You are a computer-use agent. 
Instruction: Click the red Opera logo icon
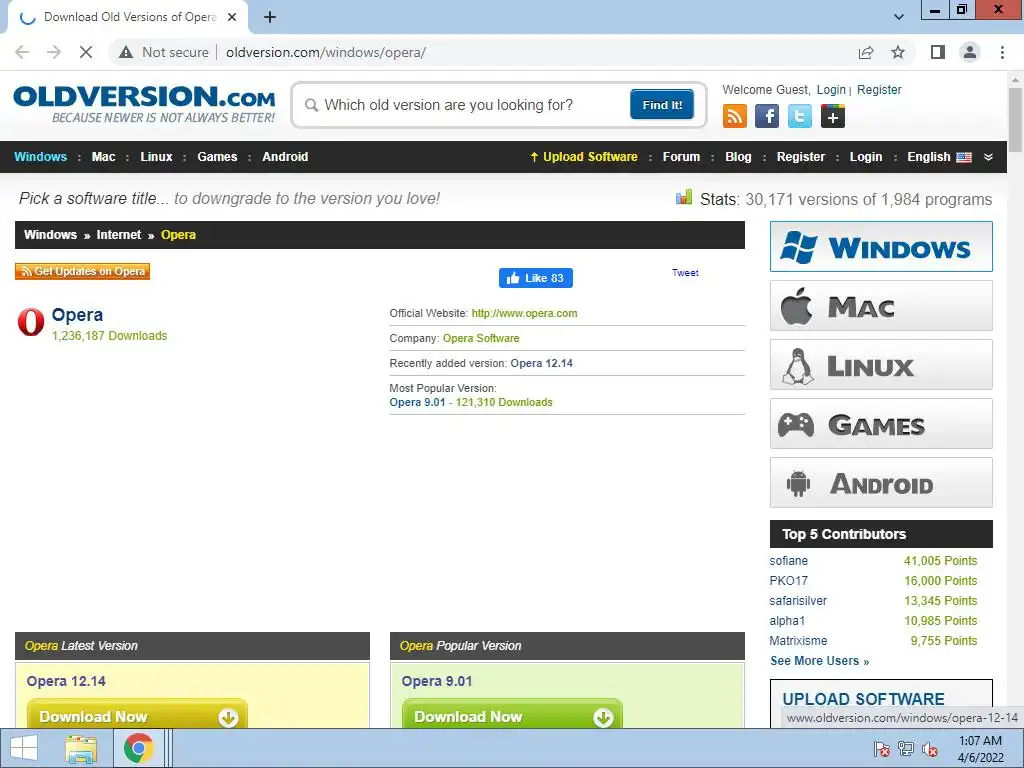[x=31, y=322]
